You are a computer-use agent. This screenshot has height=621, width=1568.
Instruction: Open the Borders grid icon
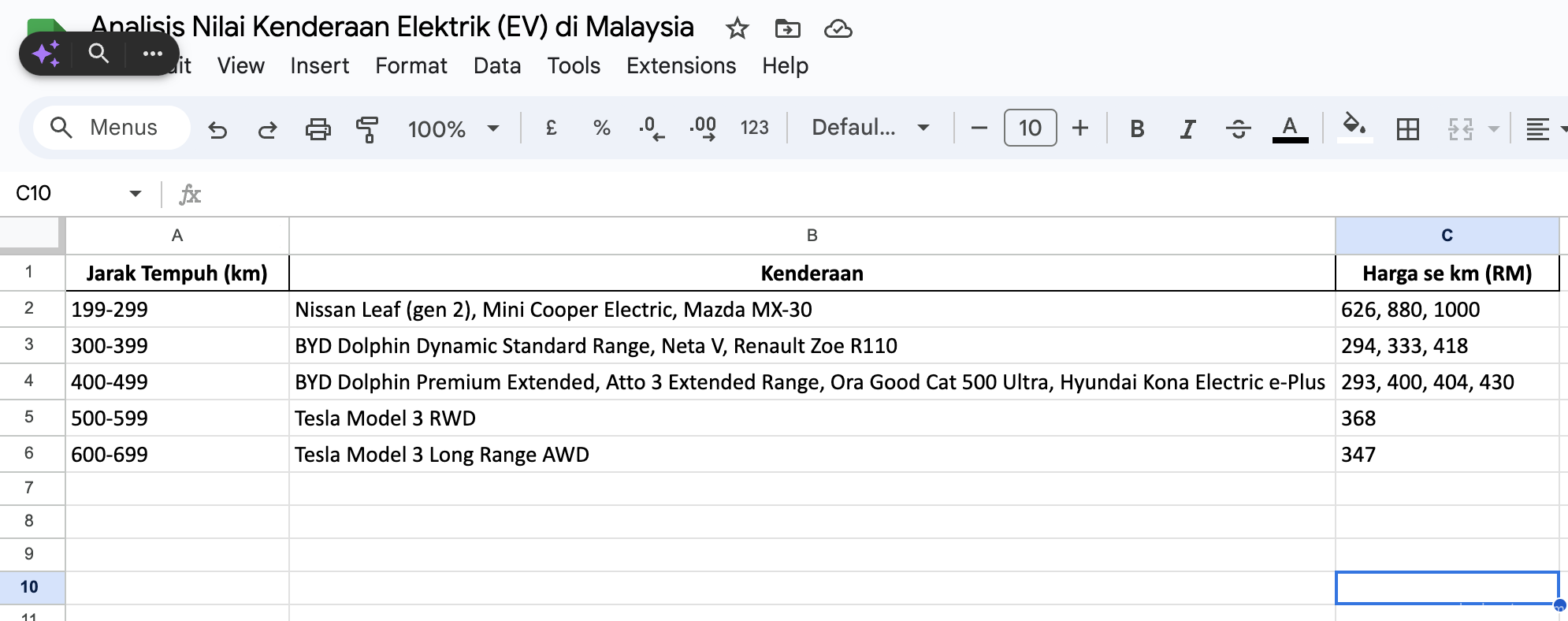pyautogui.click(x=1407, y=128)
